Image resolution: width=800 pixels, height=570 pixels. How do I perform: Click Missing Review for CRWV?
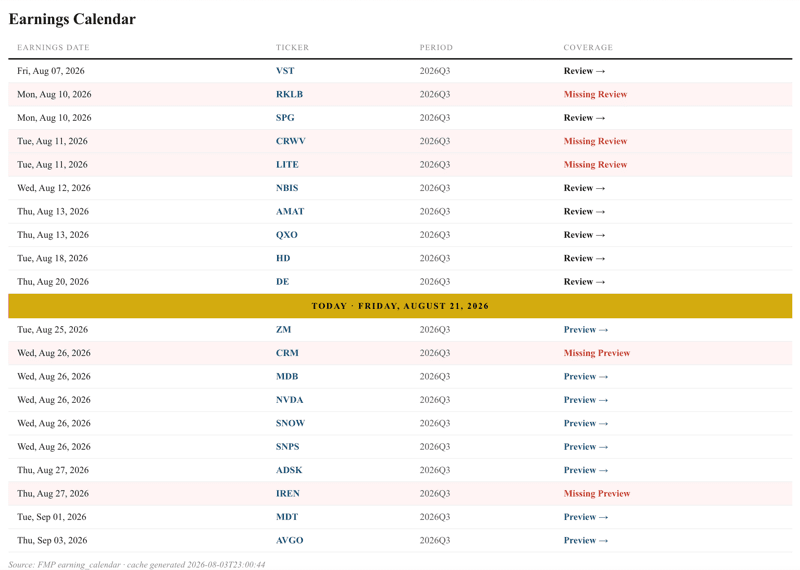pyautogui.click(x=595, y=141)
